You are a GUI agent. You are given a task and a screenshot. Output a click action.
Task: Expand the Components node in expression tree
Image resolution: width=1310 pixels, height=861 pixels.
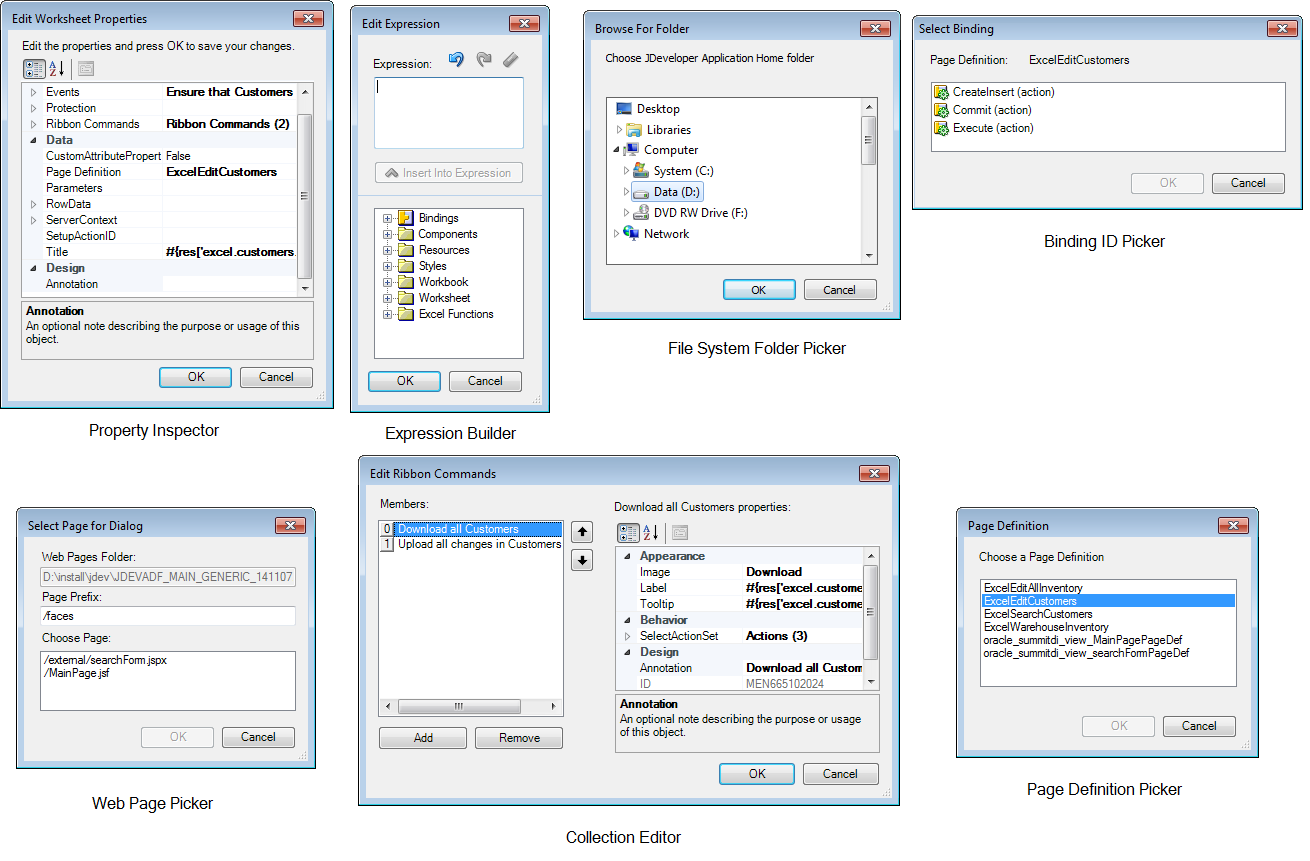point(388,234)
